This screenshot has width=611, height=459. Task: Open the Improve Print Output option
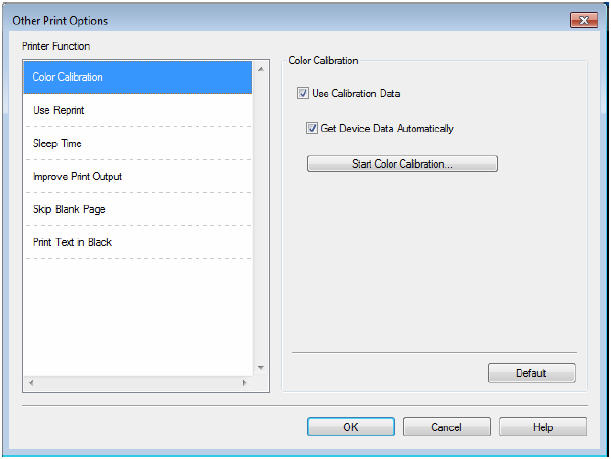137,176
